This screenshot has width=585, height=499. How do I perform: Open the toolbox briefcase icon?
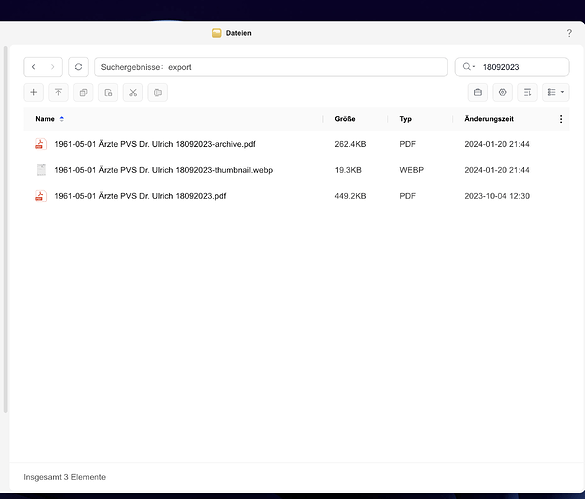478,92
